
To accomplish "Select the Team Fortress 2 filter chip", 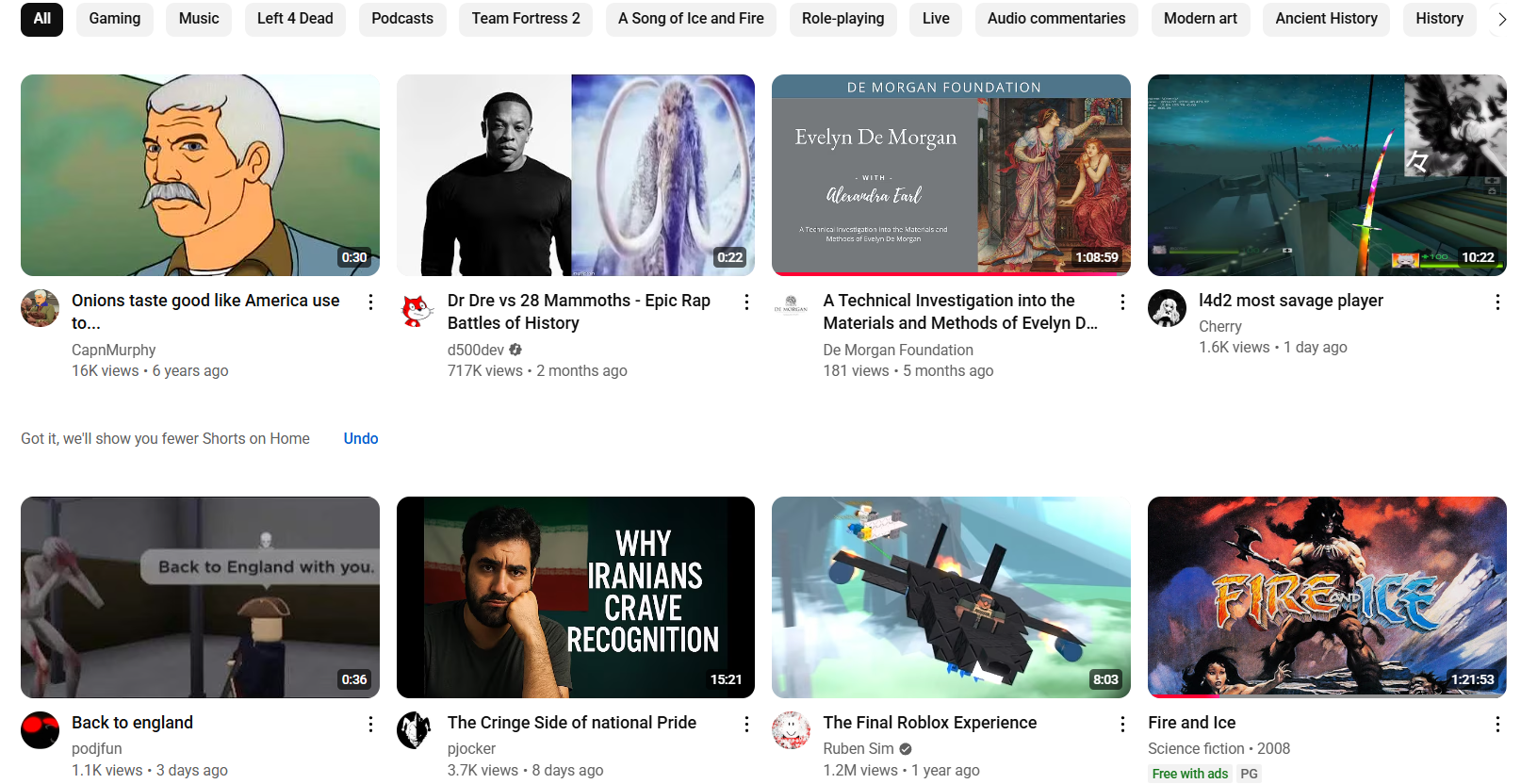I will [x=526, y=19].
